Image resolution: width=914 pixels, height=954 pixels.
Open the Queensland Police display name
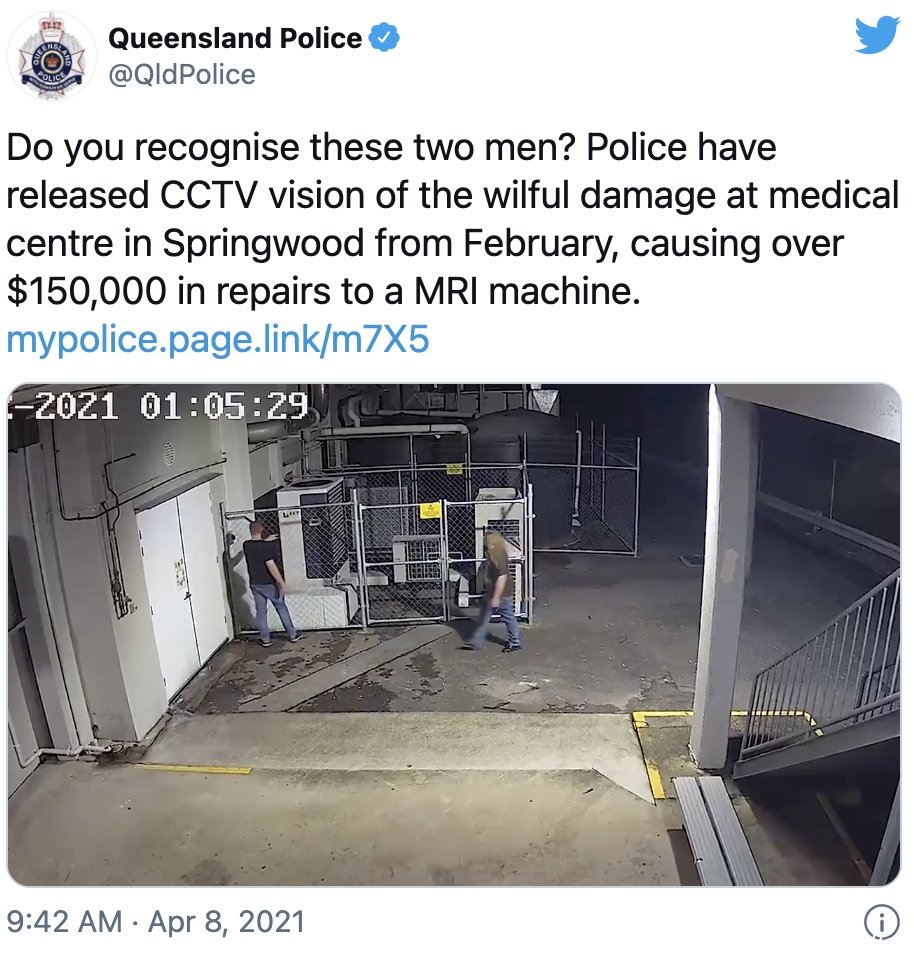click(x=235, y=38)
